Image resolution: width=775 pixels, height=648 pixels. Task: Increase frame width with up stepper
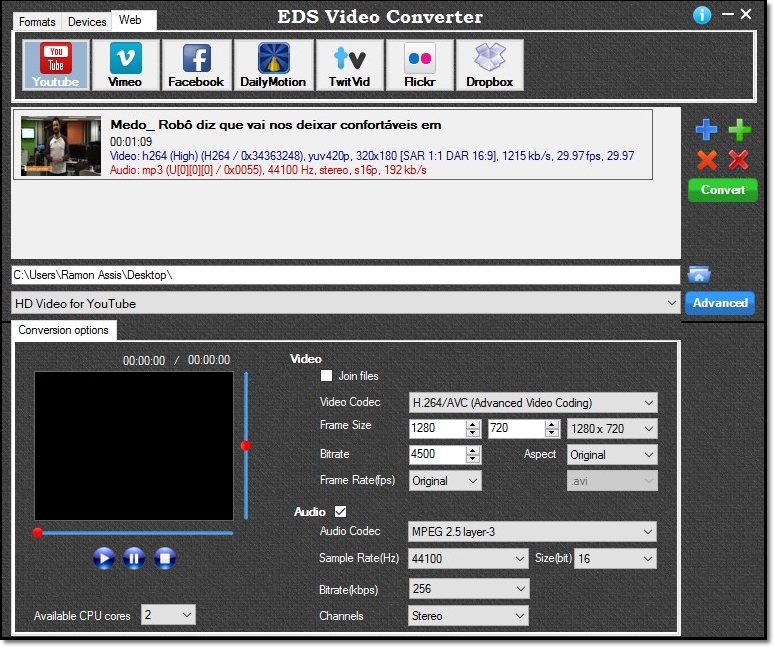(473, 425)
